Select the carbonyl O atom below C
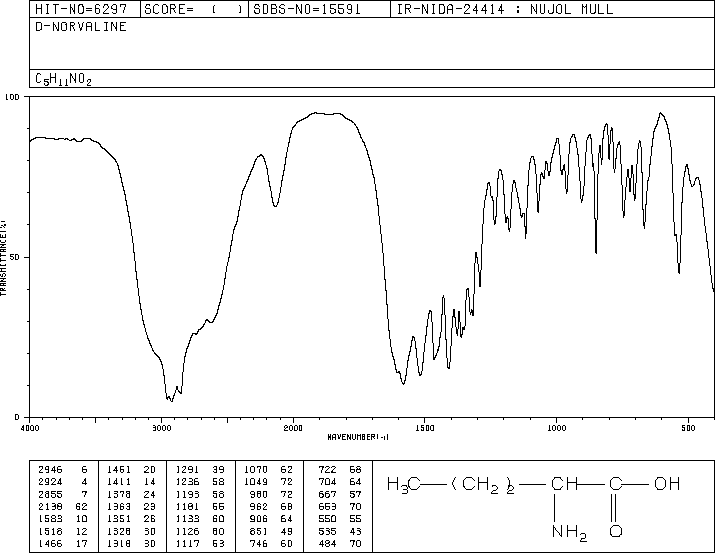715x553 pixels. pyautogui.click(x=616, y=531)
